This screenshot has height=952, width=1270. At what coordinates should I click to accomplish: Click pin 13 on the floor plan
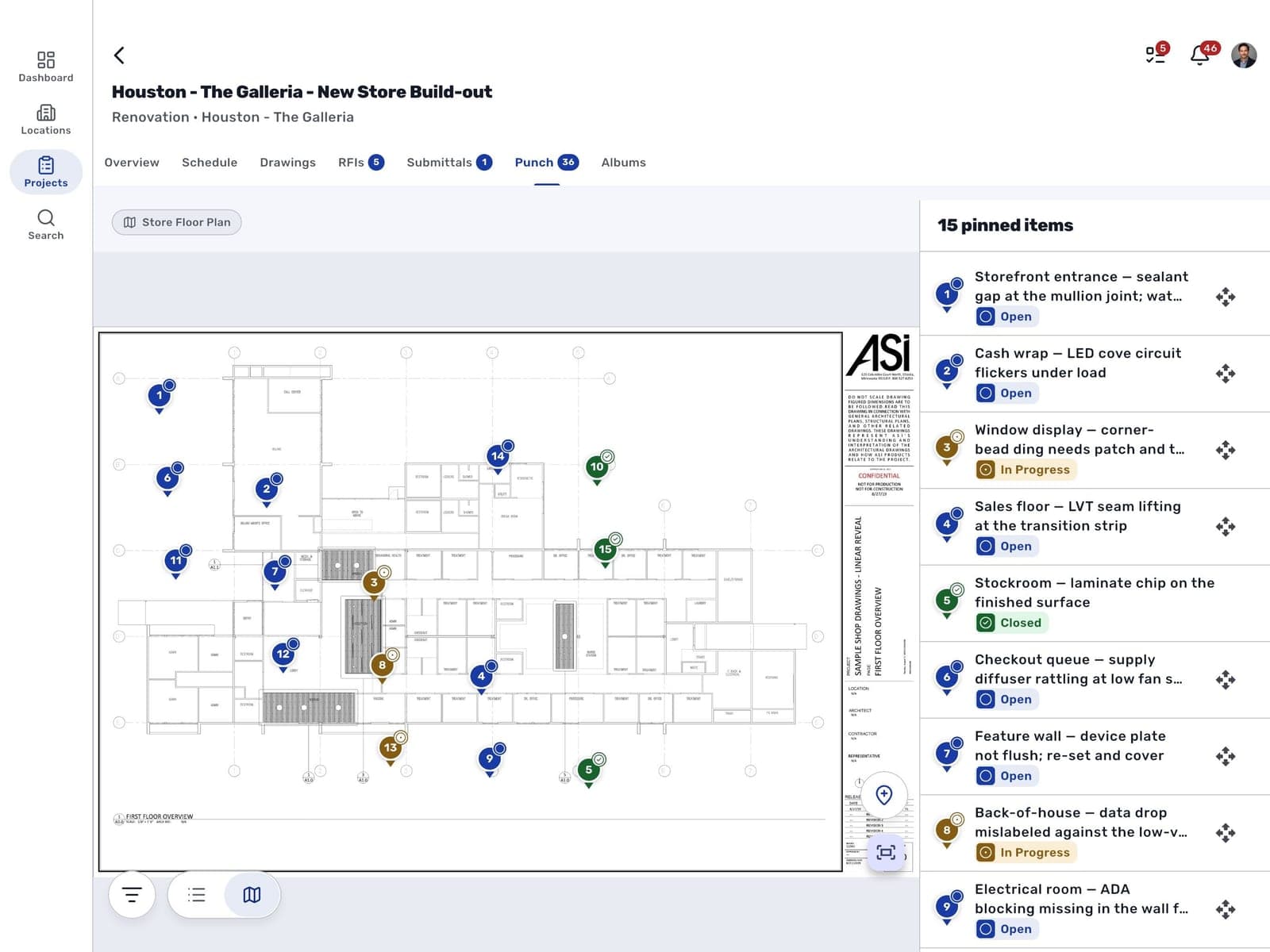[x=391, y=749]
